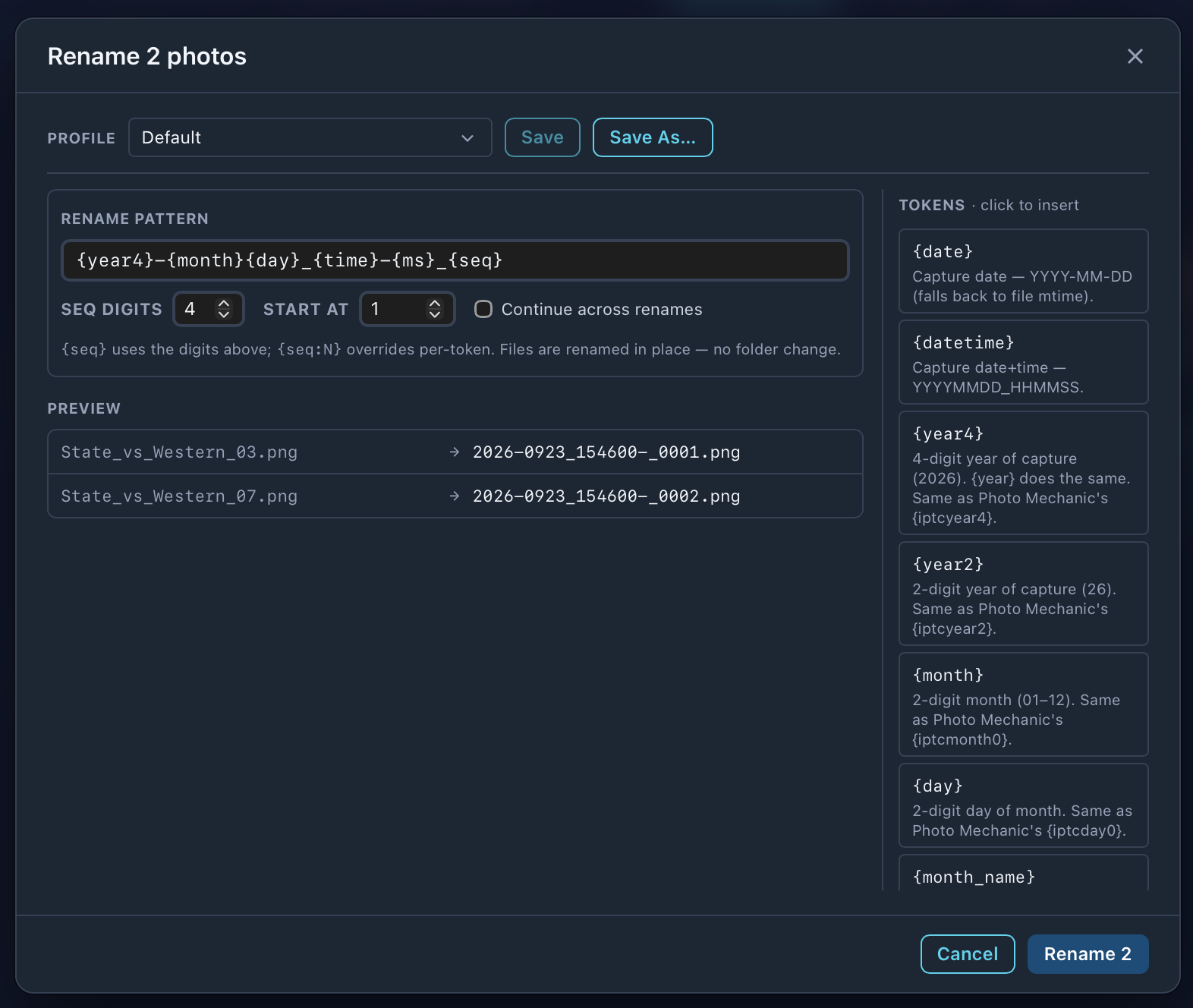The image size is (1193, 1008).
Task: Open the Profile dropdown showing Default
Action: 310,137
